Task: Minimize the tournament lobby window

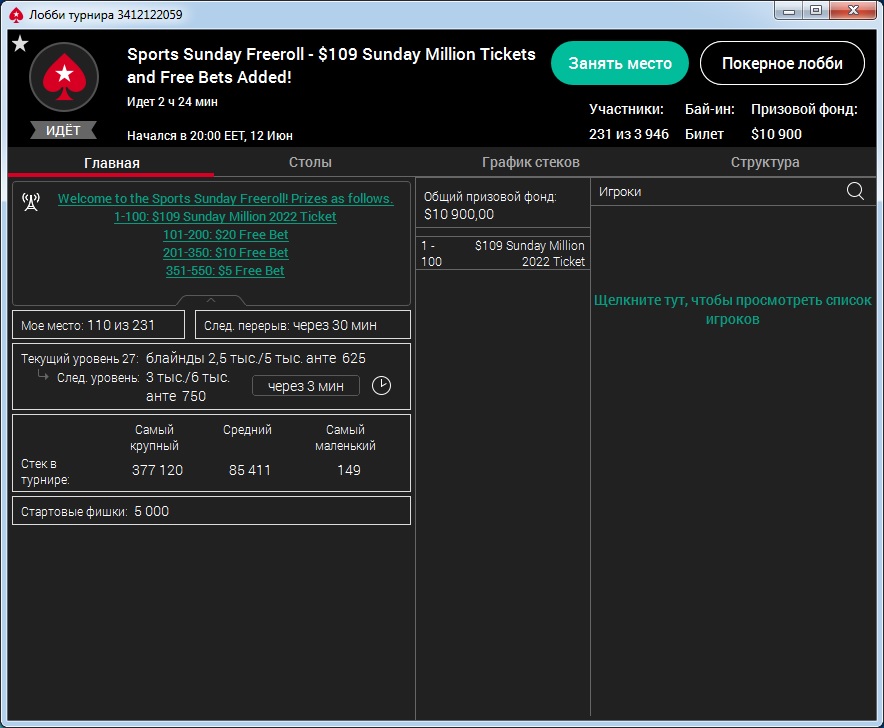Action: click(x=789, y=11)
